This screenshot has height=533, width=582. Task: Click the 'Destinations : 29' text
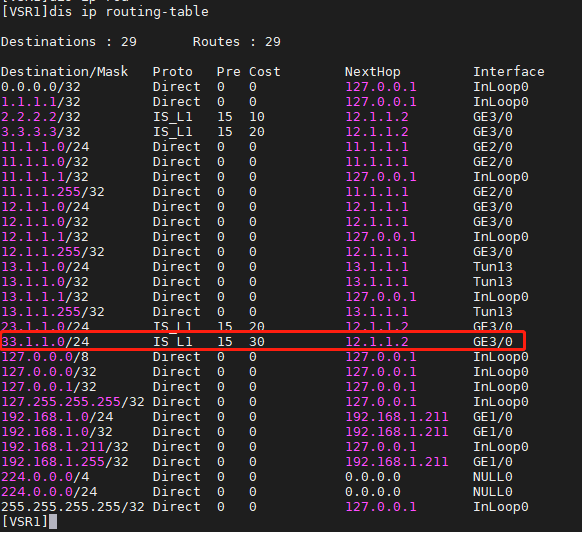point(69,42)
